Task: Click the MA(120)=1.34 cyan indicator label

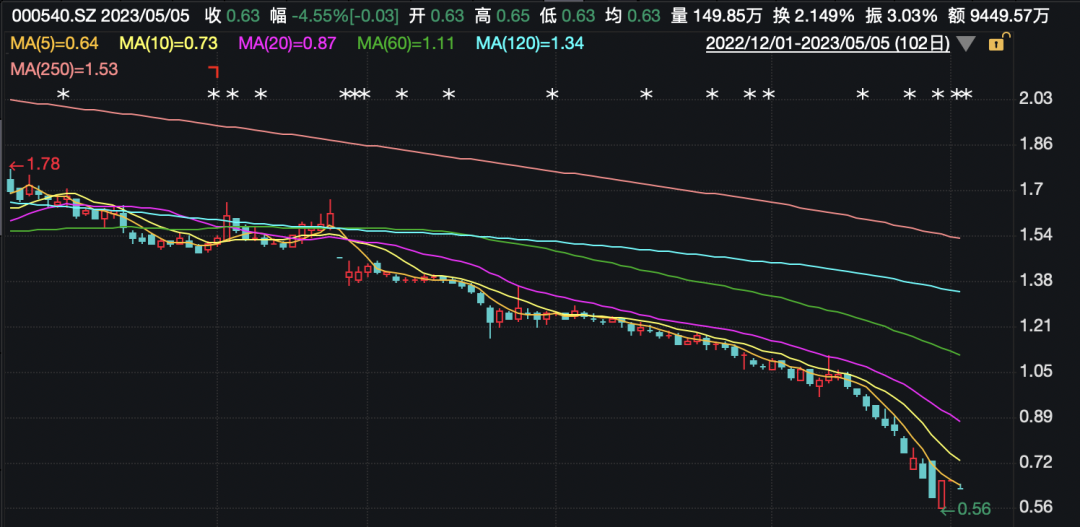Action: click(x=529, y=44)
